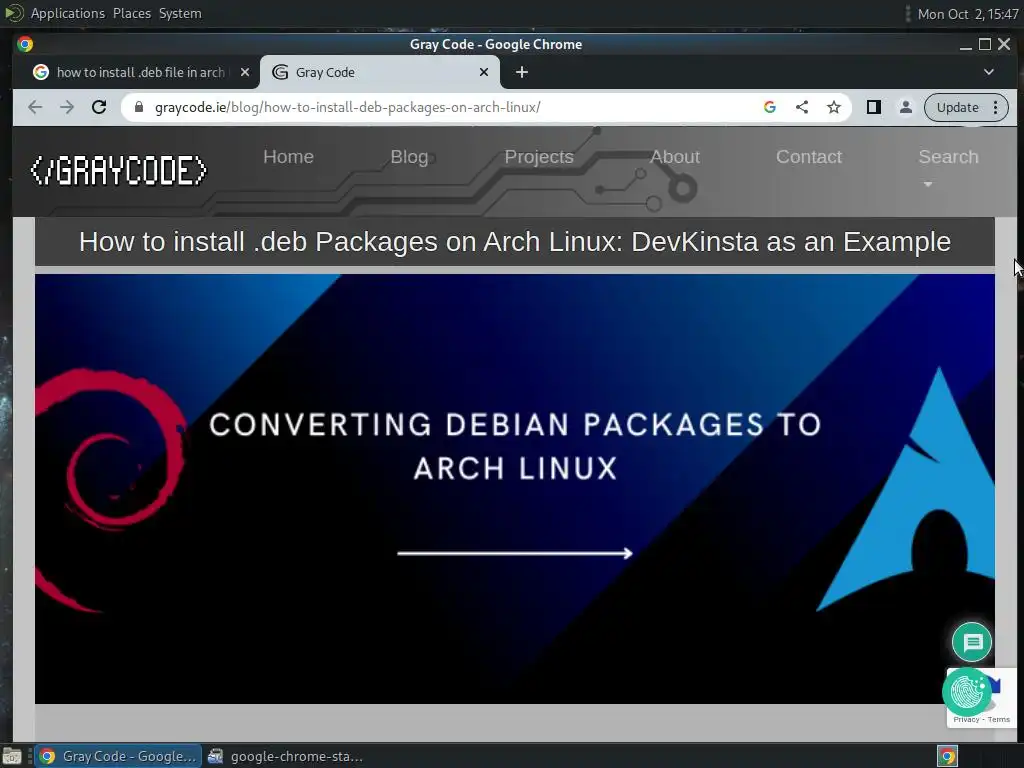Select the Gray Code tab

click(x=380, y=72)
